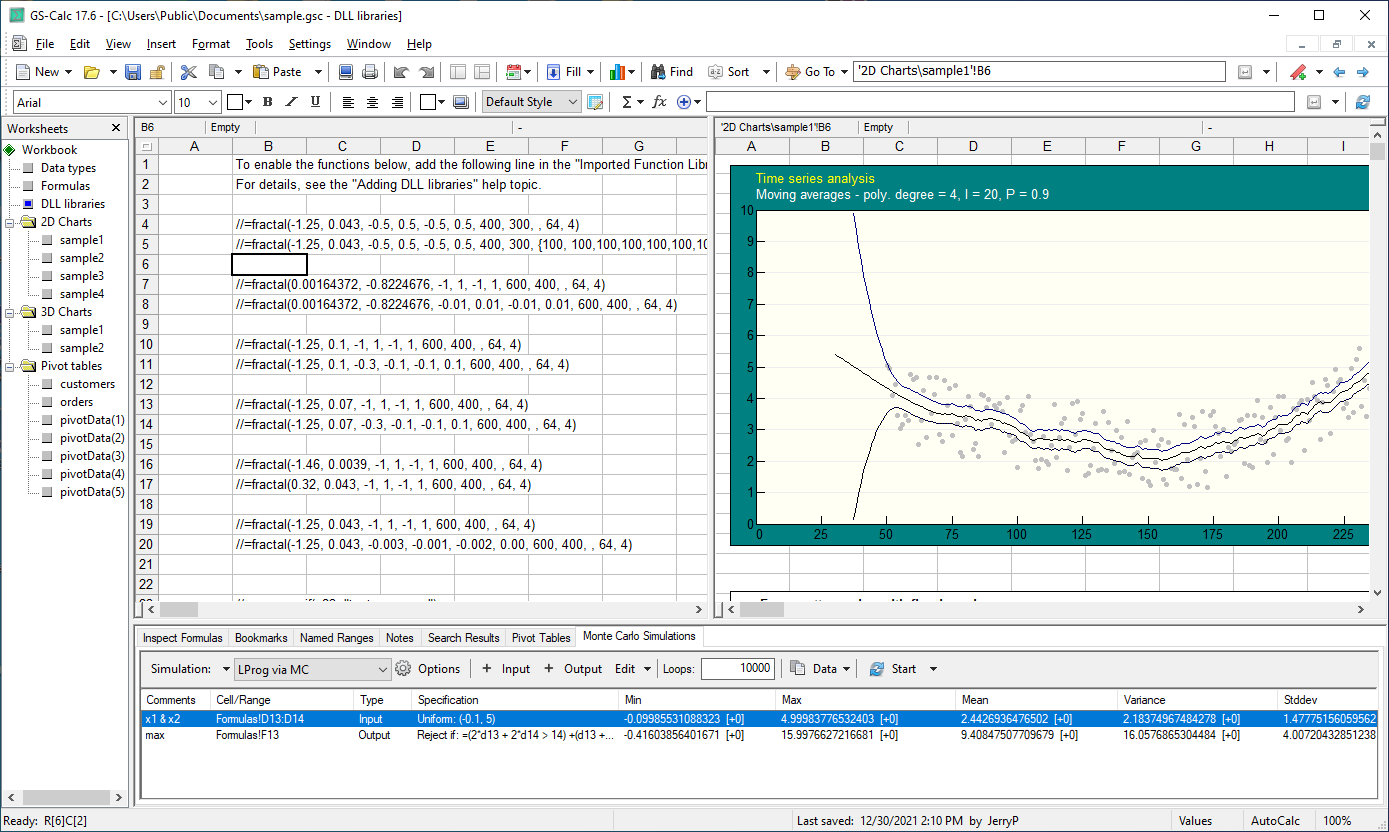This screenshot has width=1389, height=832.
Task: Open the font name dropdown showing Arial
Action: (x=163, y=102)
